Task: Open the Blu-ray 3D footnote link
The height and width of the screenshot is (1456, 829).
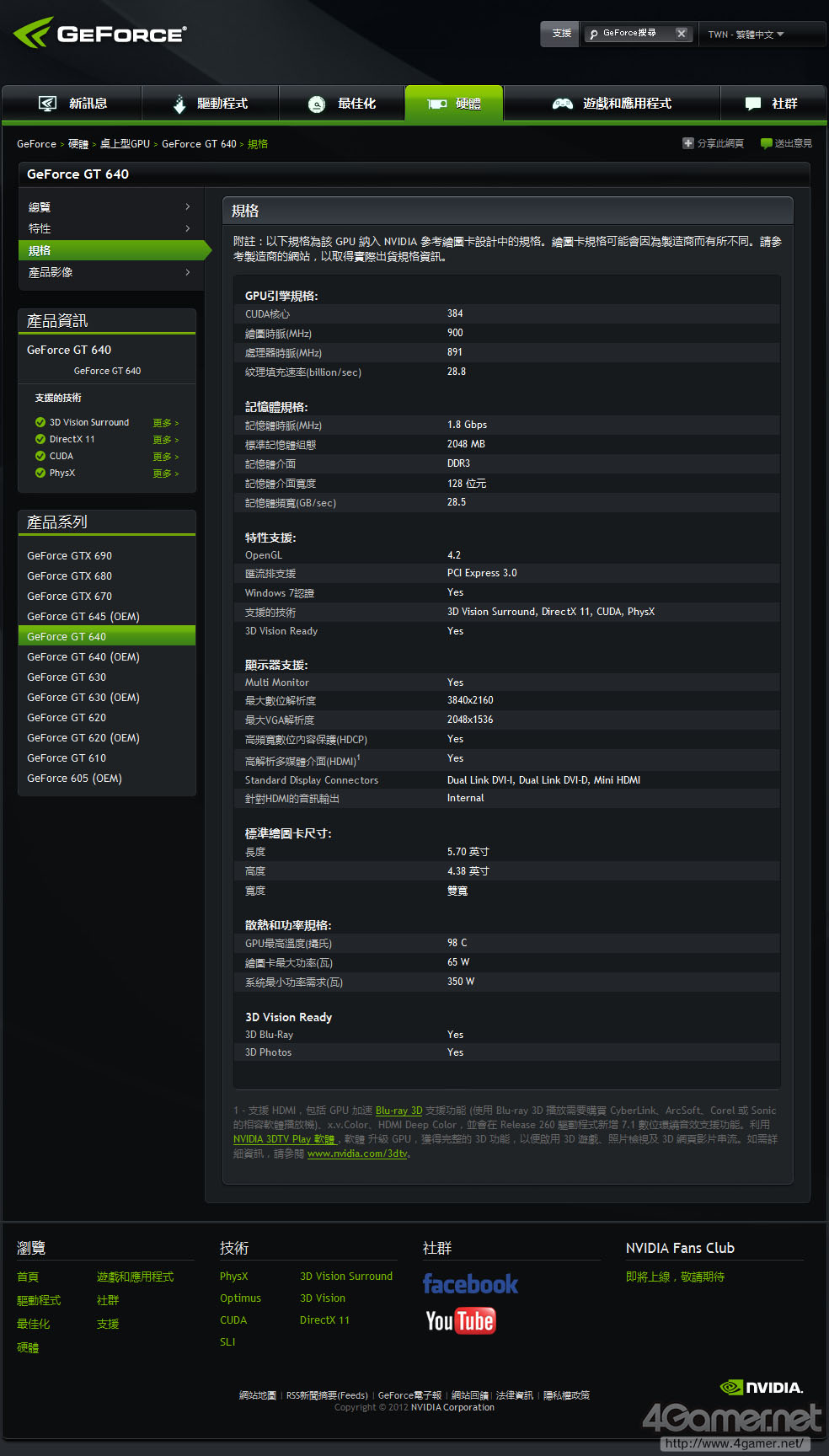Action: coord(398,1111)
